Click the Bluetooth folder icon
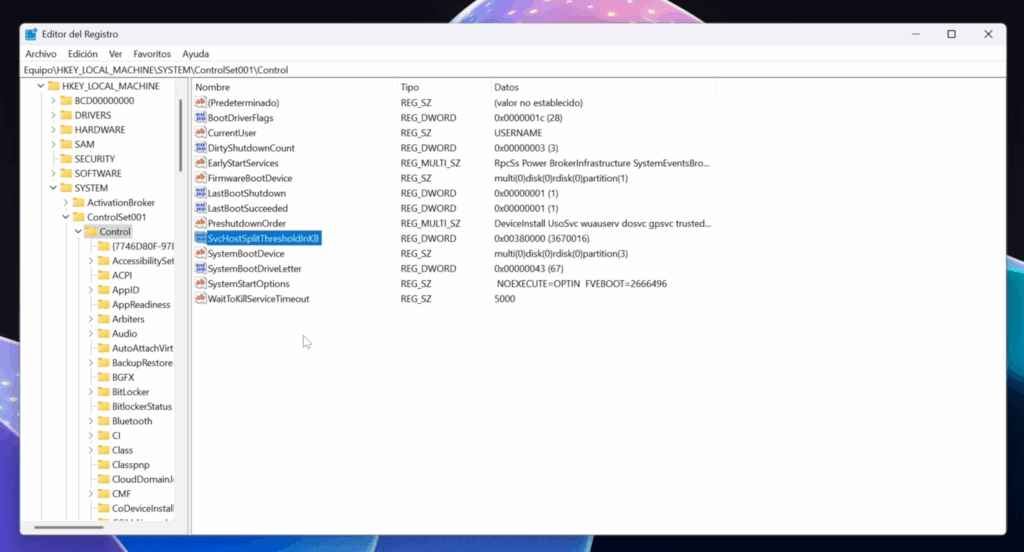Viewport: 1024px width, 552px height. pyautogui.click(x=103, y=421)
